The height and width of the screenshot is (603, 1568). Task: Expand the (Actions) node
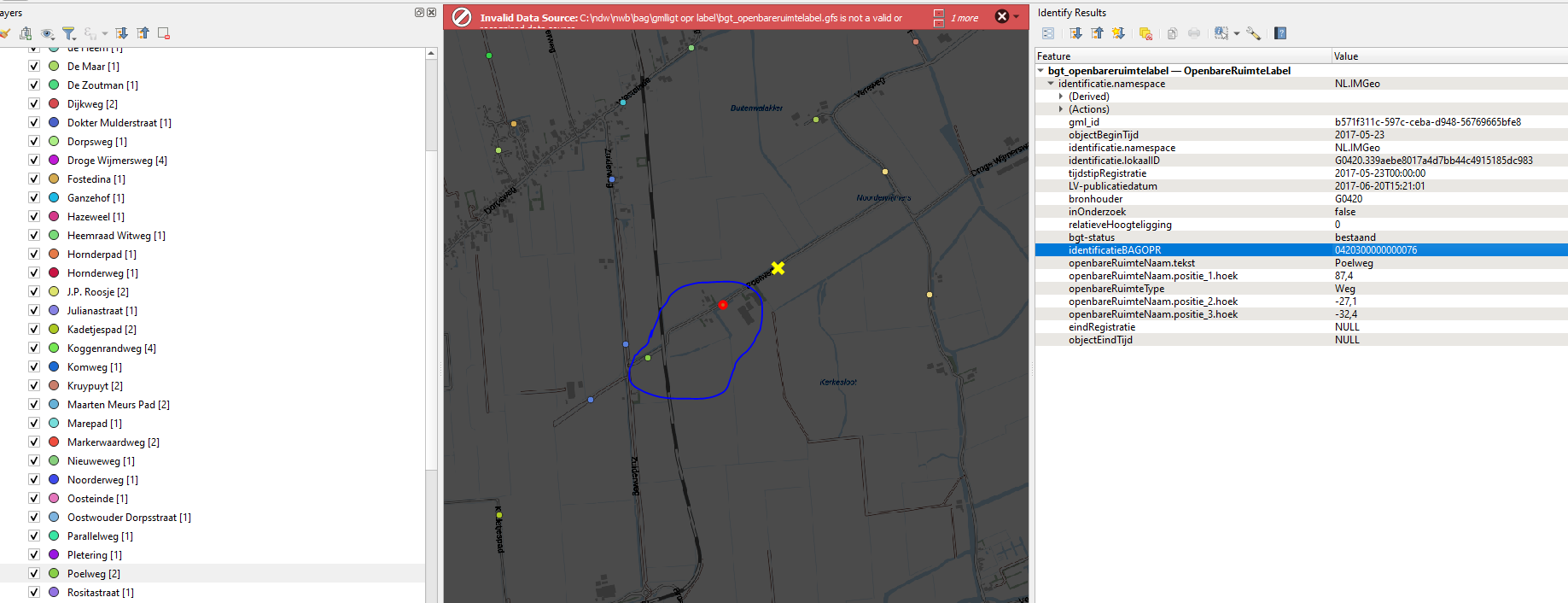point(1061,109)
